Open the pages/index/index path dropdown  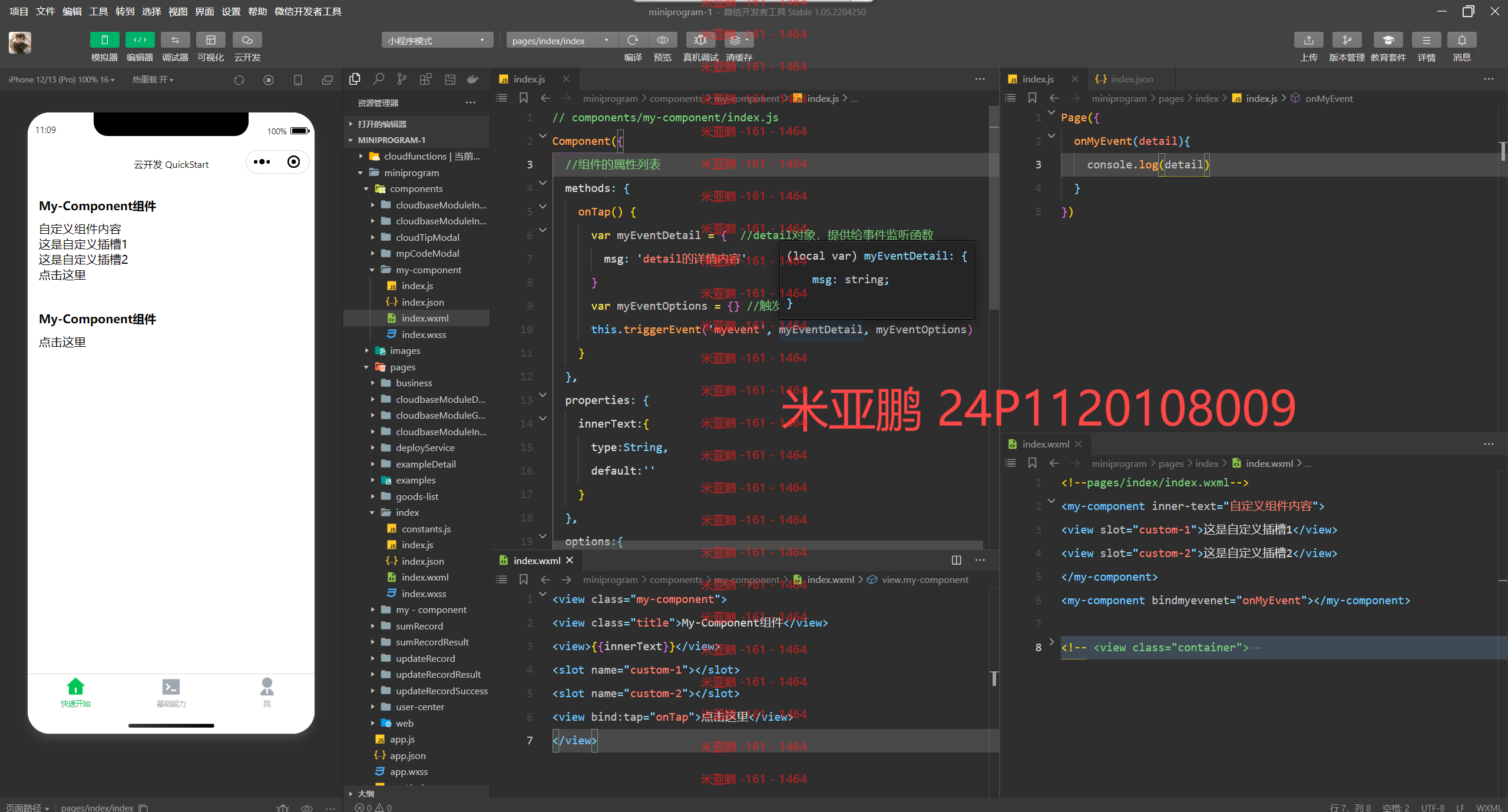click(x=562, y=40)
